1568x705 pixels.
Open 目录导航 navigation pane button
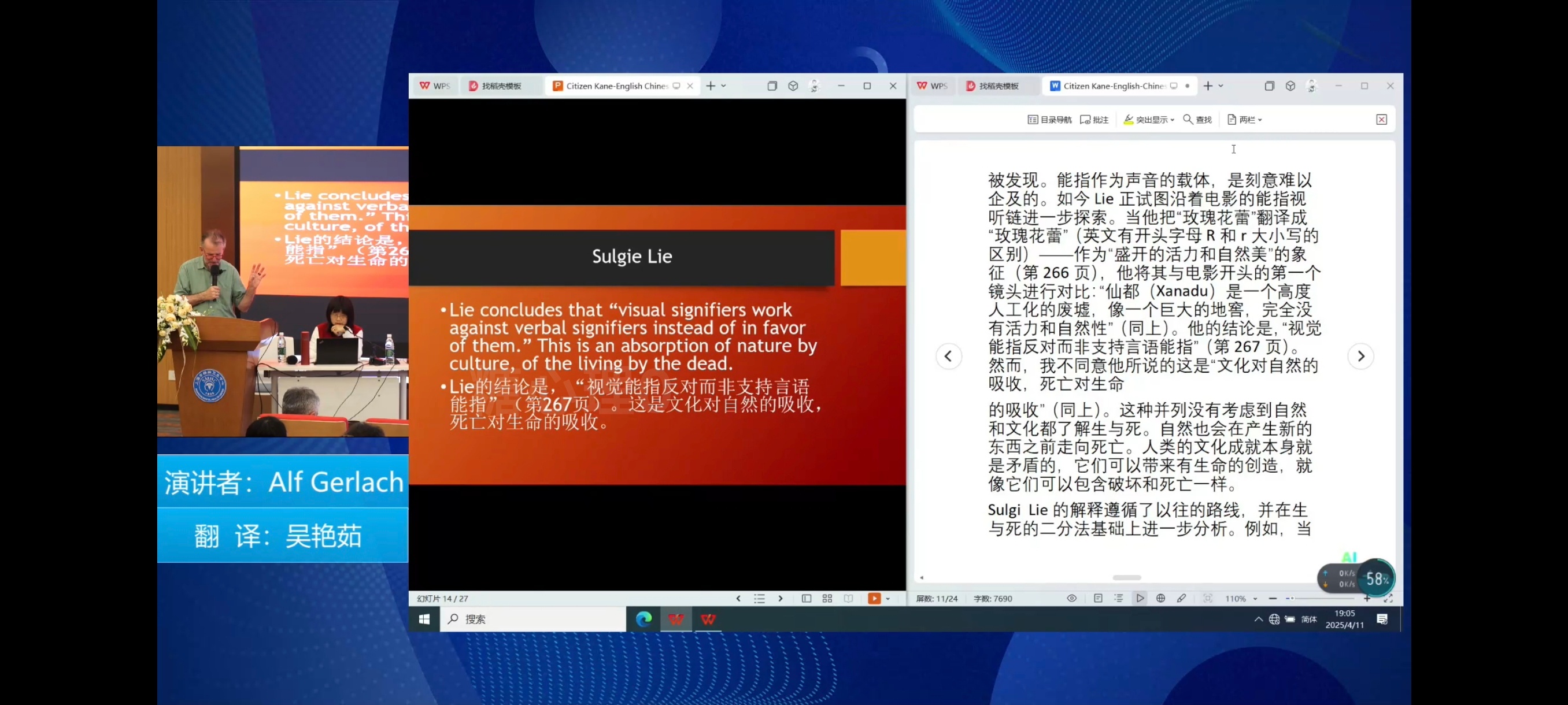1049,120
